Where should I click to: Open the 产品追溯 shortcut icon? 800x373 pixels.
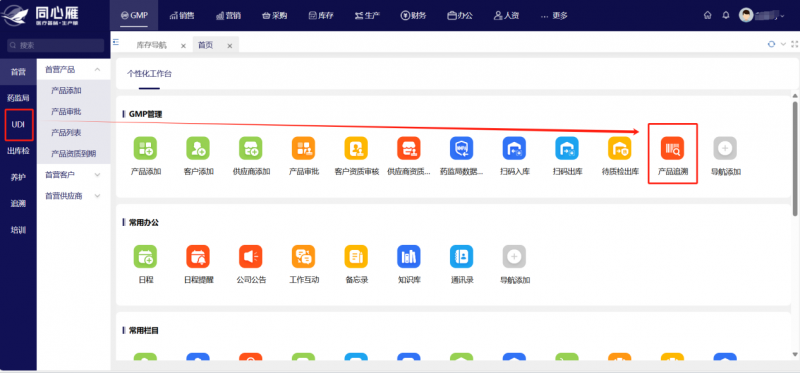672,148
